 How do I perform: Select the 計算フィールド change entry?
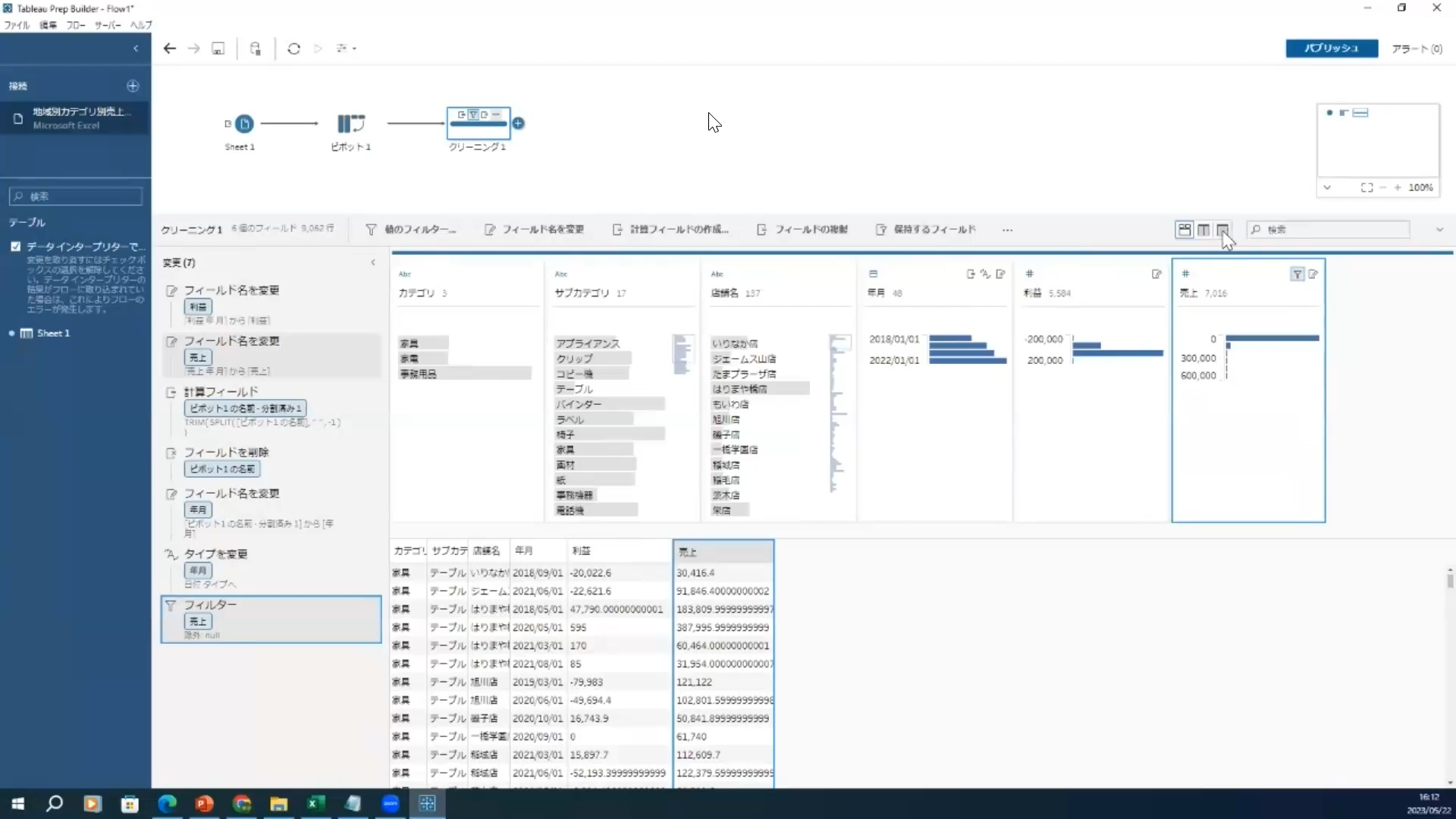(271, 413)
